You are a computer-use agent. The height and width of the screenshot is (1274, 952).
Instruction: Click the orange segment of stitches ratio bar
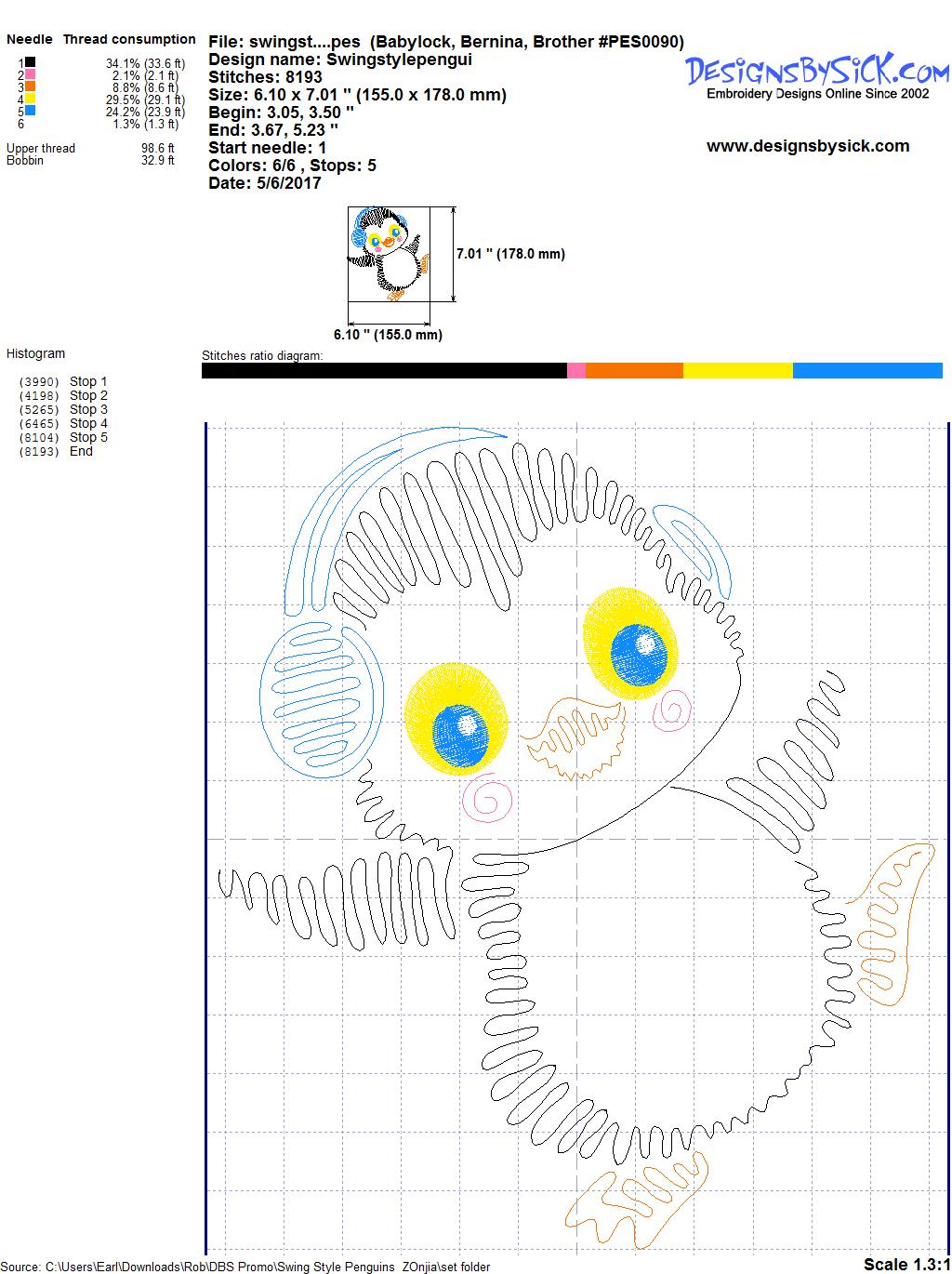[x=634, y=371]
